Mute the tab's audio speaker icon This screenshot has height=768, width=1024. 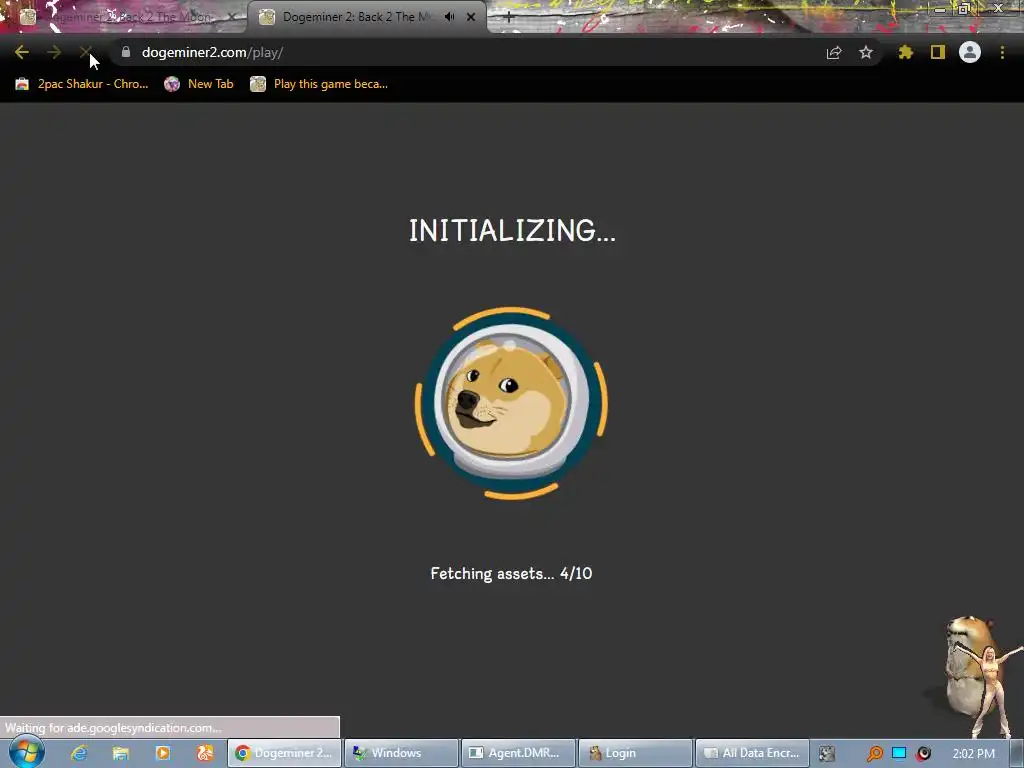449,18
